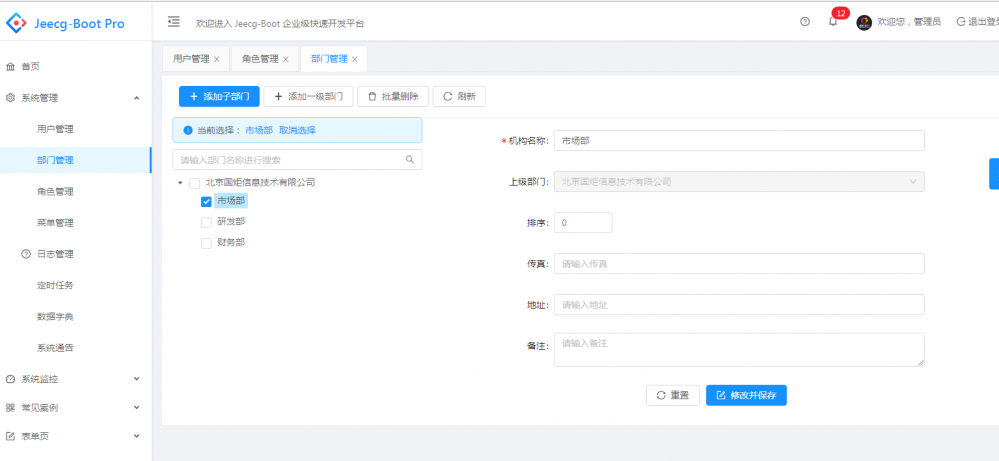Click the 添加子部门 button
The width and height of the screenshot is (999, 461).
tap(219, 97)
